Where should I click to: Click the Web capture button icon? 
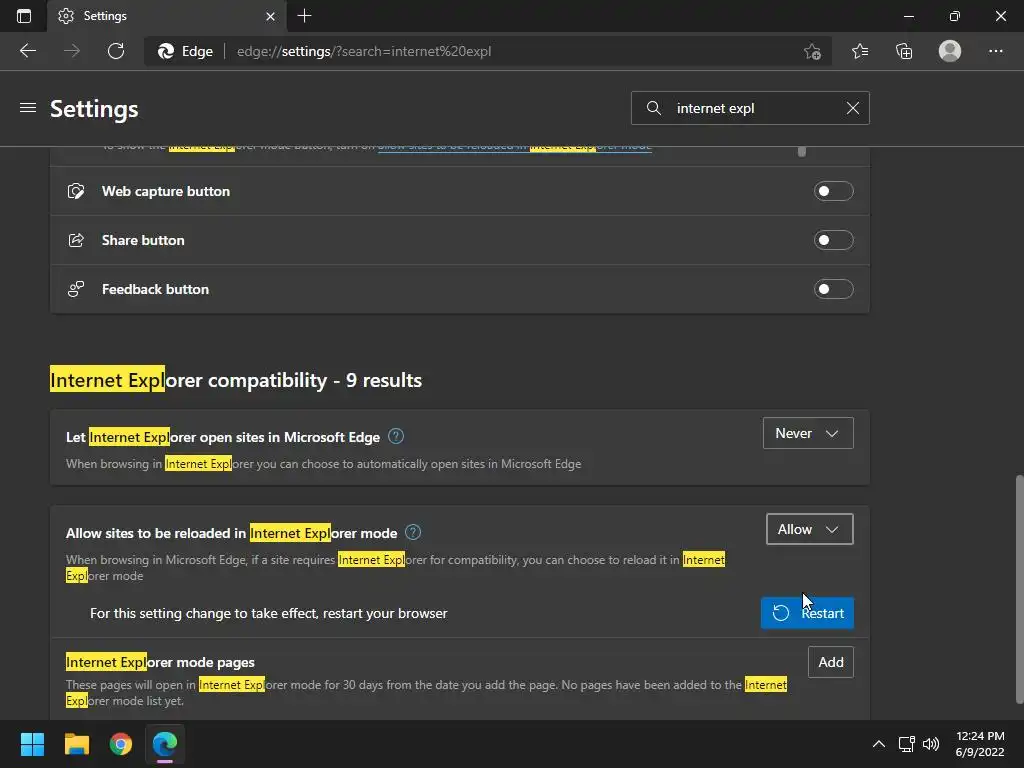(76, 191)
